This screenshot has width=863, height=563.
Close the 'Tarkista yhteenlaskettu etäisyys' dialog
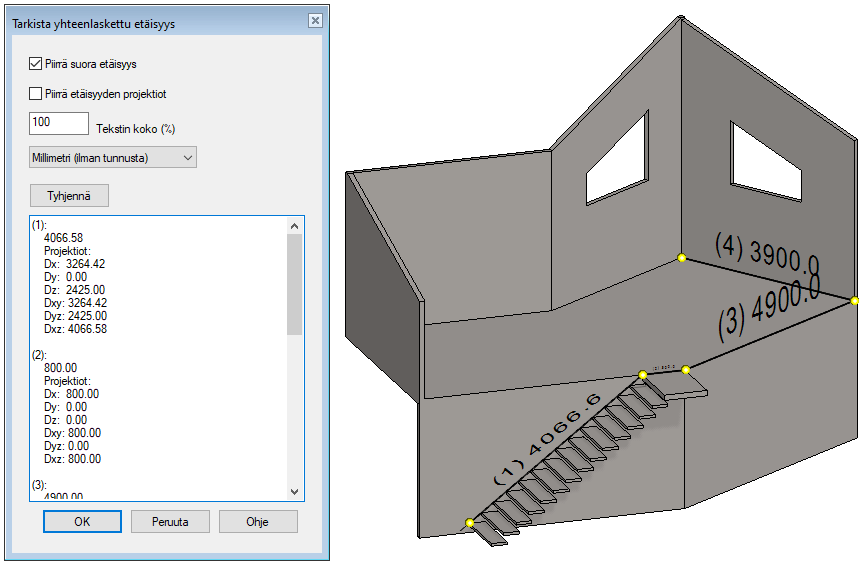314,21
